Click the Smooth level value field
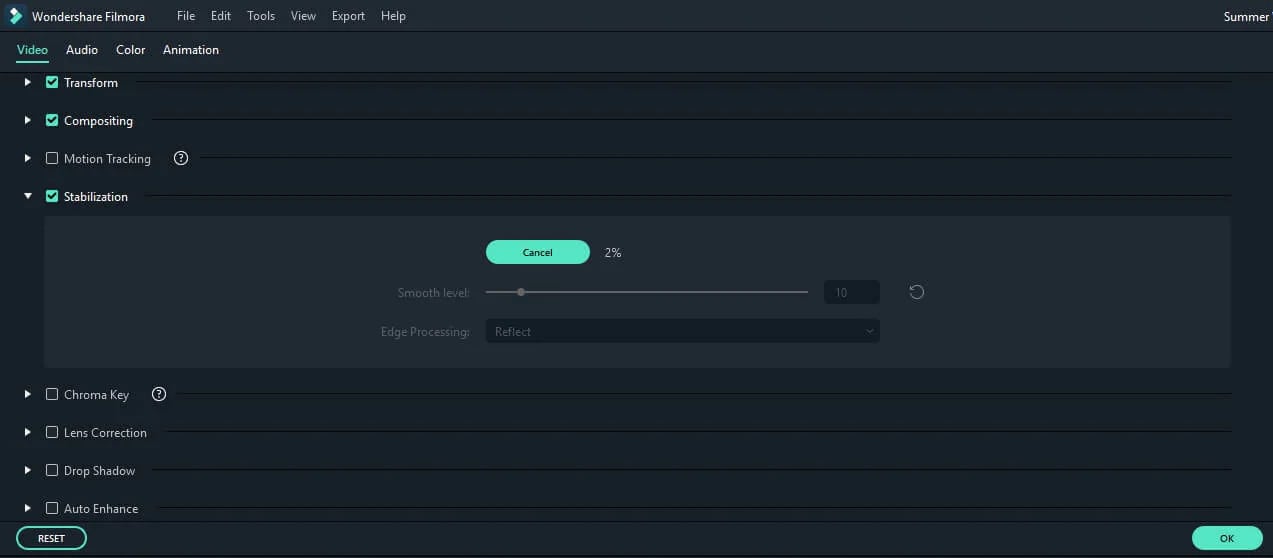1273x558 pixels. pyautogui.click(x=852, y=292)
